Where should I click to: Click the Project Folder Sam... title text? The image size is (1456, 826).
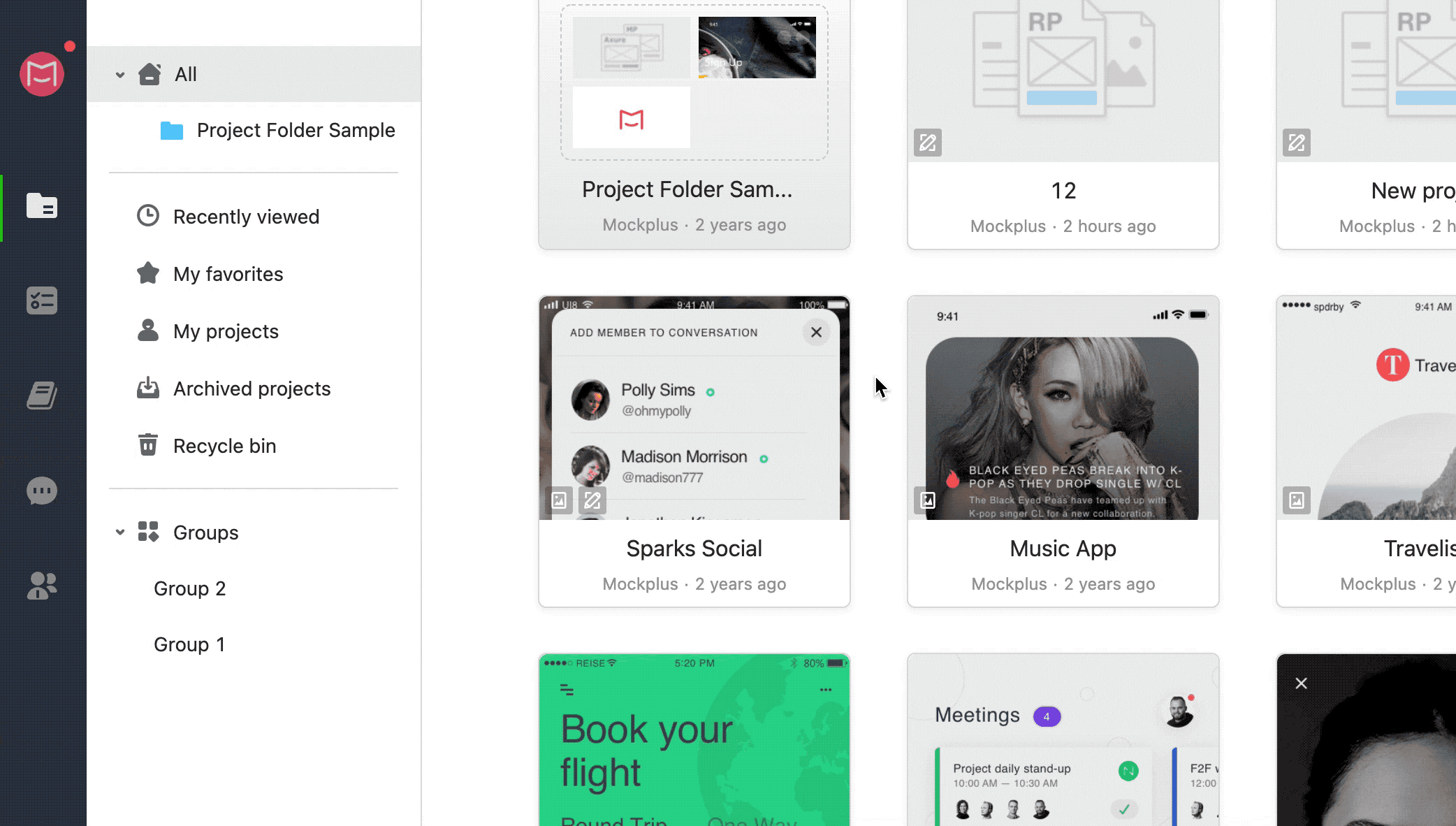687,189
